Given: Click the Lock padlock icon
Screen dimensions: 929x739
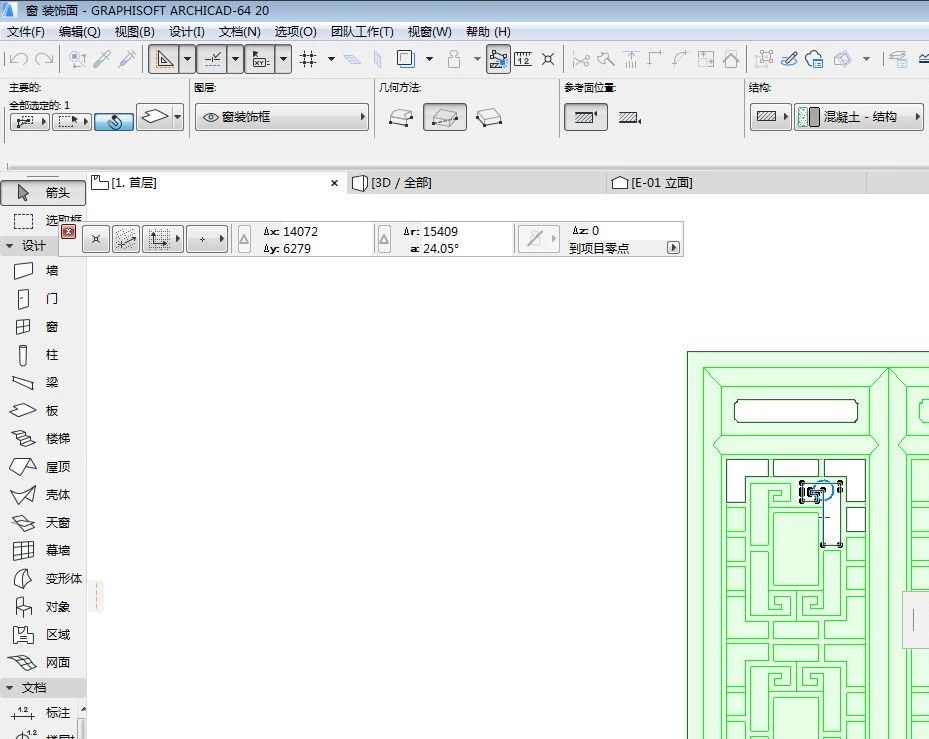Looking at the screenshot, I should 454,59.
